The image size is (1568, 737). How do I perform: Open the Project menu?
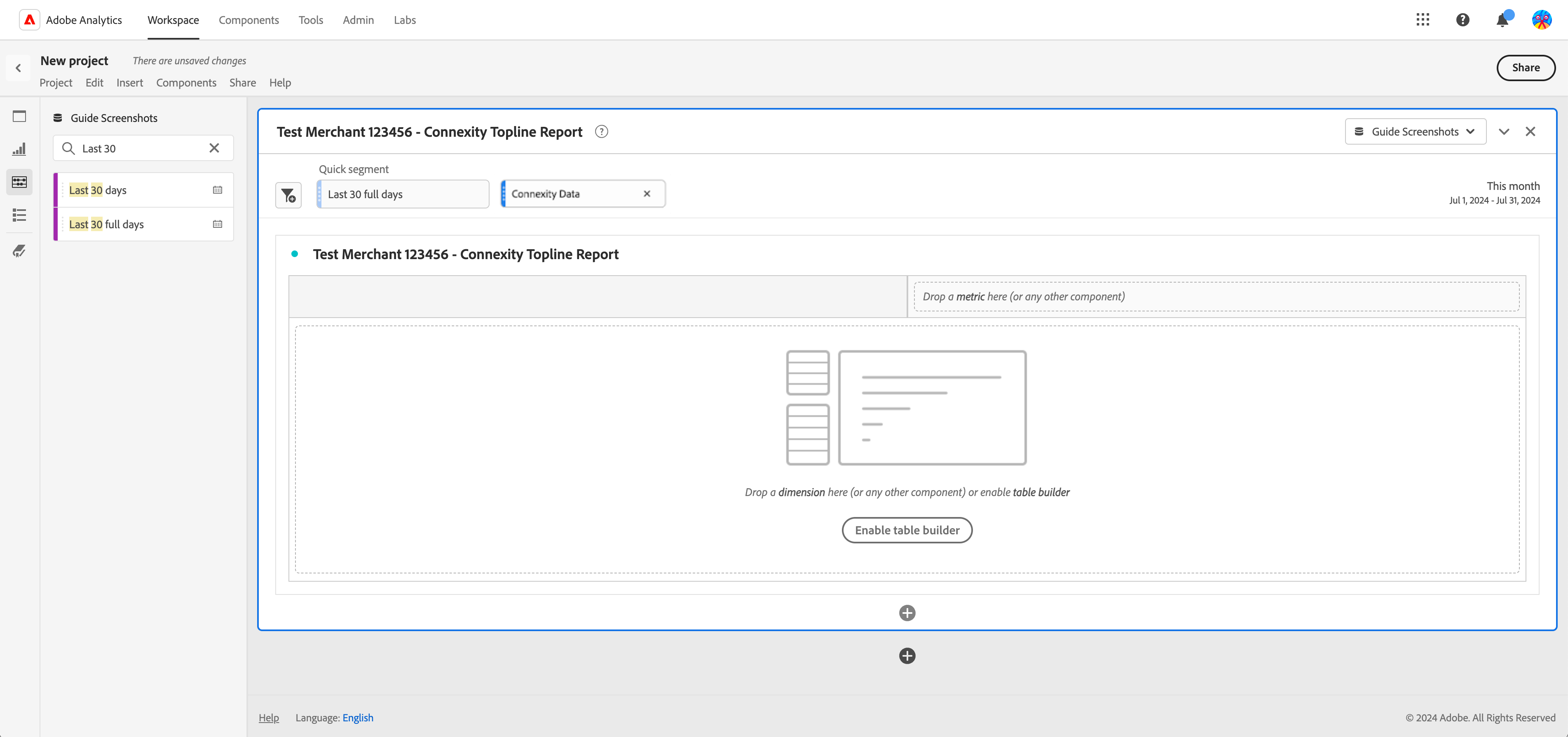click(x=55, y=83)
